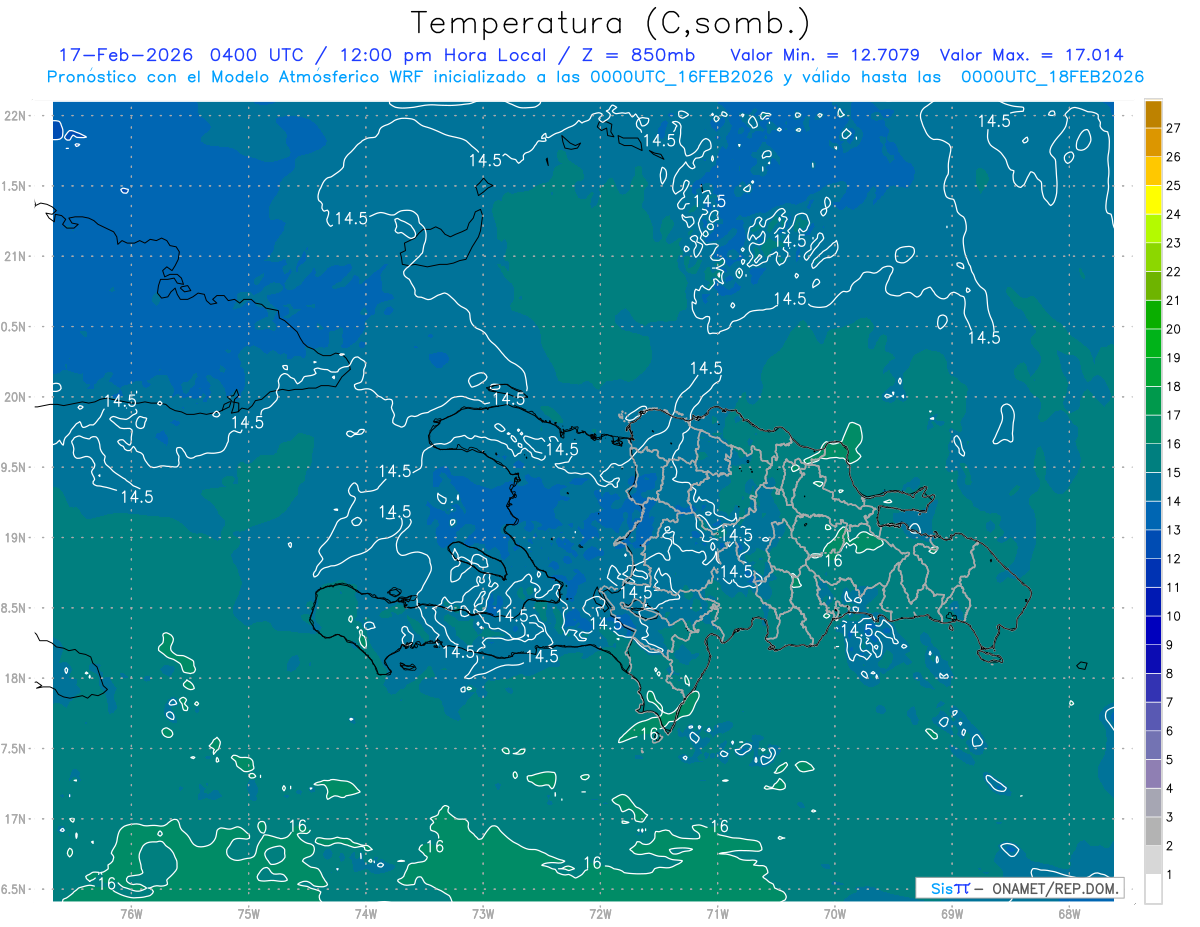Image resolution: width=1200 pixels, height=927 pixels.
Task: Click latitude axis label '19N'
Action: pyautogui.click(x=17, y=538)
